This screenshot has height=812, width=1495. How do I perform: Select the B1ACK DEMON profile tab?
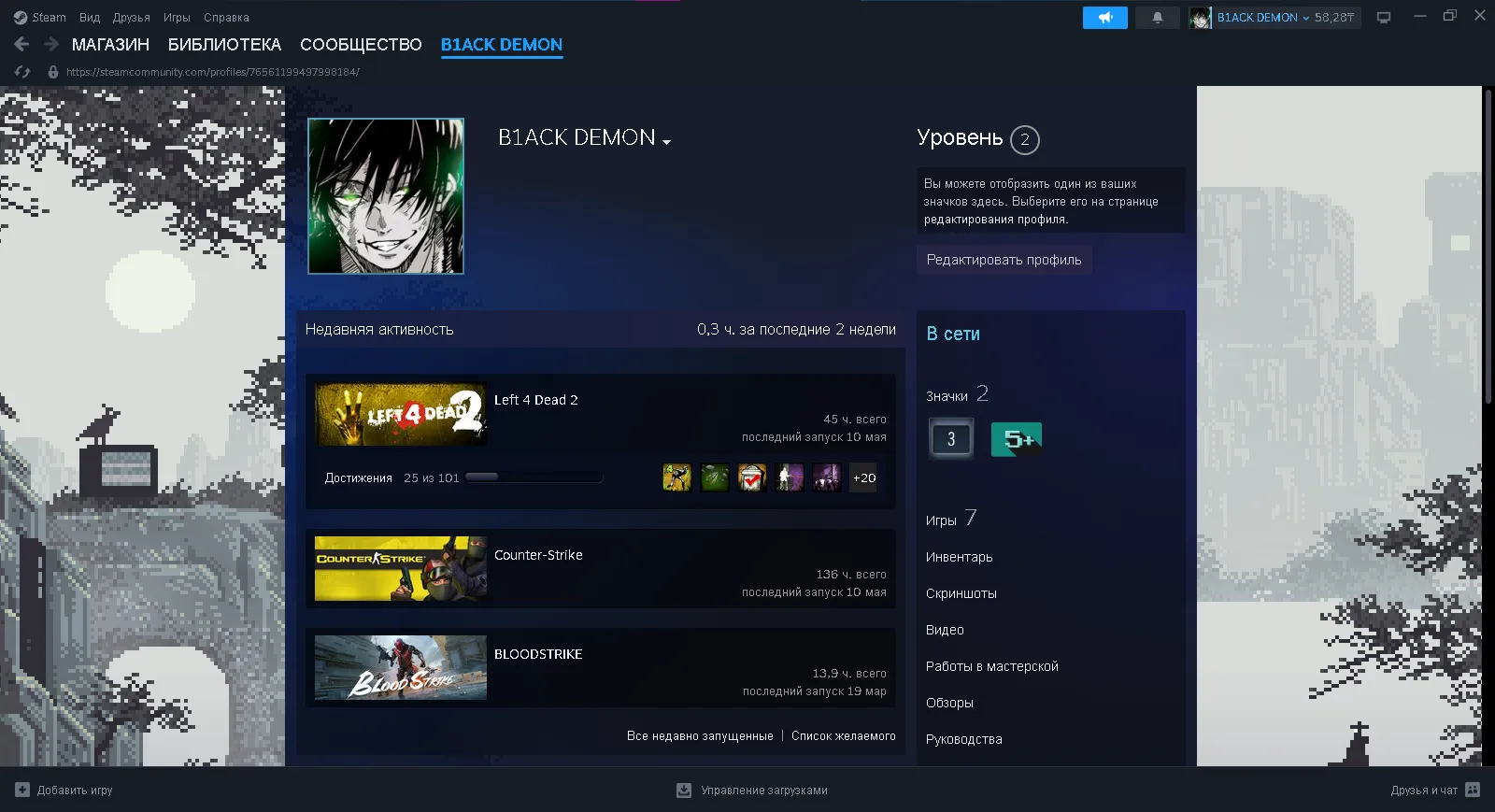502,45
